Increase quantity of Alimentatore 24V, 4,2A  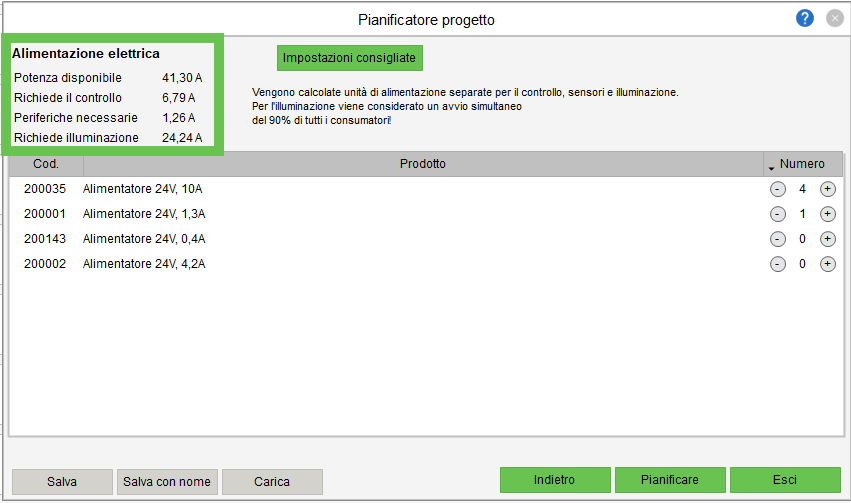[x=827, y=264]
